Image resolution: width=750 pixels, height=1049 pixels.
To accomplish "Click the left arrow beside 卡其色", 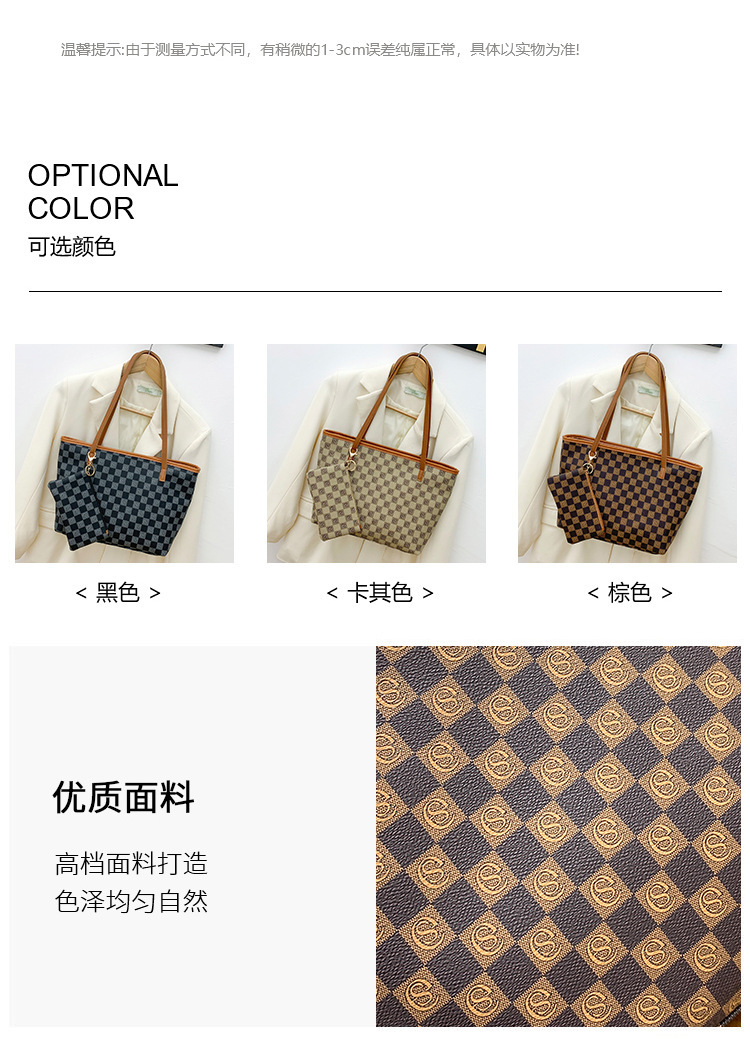I will tap(332, 593).
